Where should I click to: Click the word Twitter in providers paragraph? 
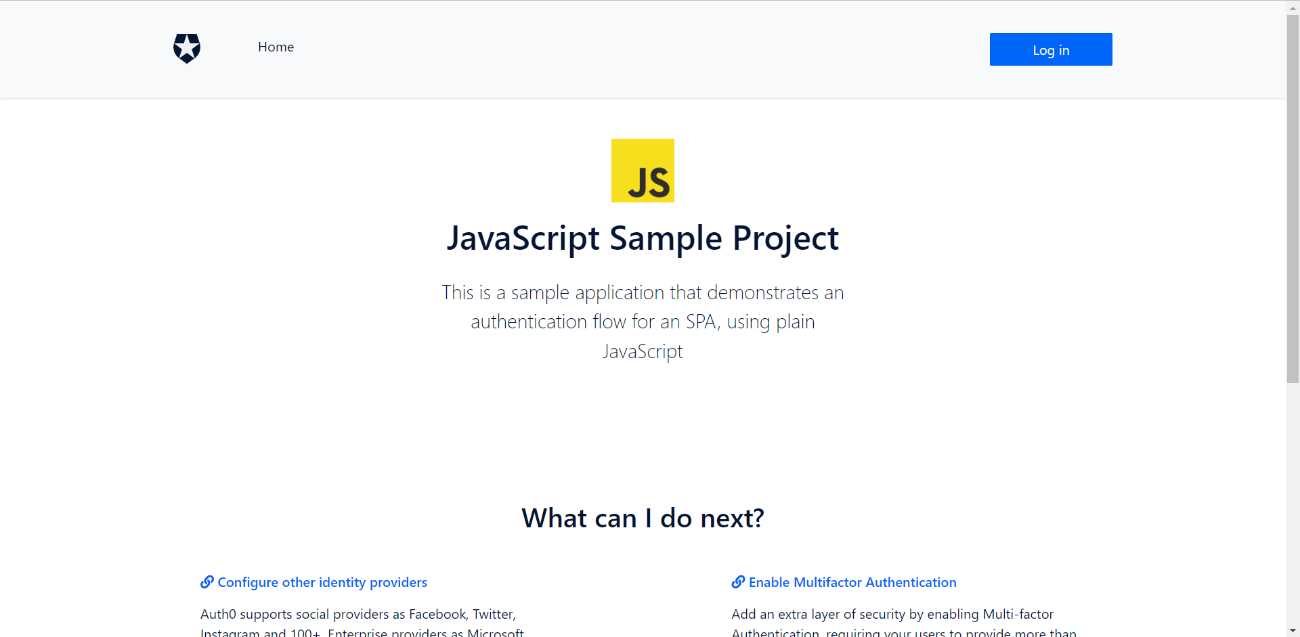coord(492,614)
